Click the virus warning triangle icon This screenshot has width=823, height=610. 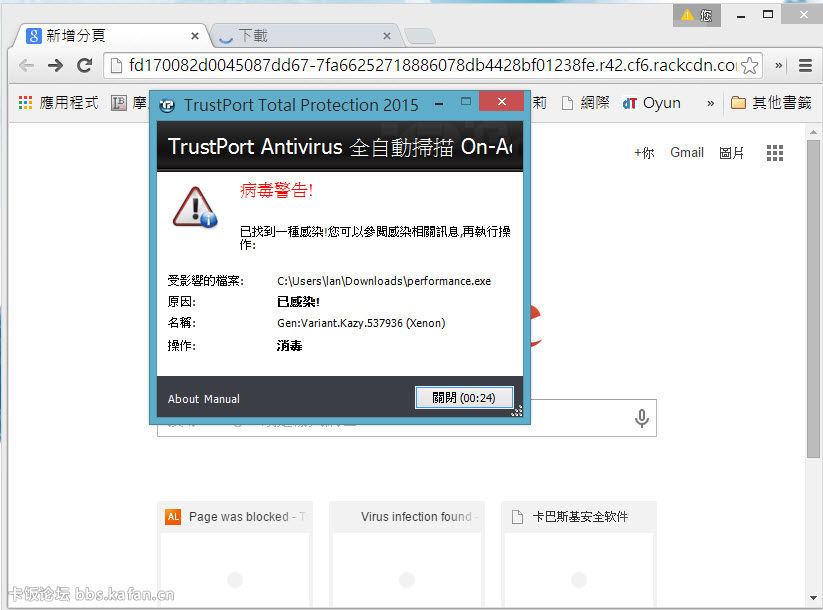click(195, 207)
